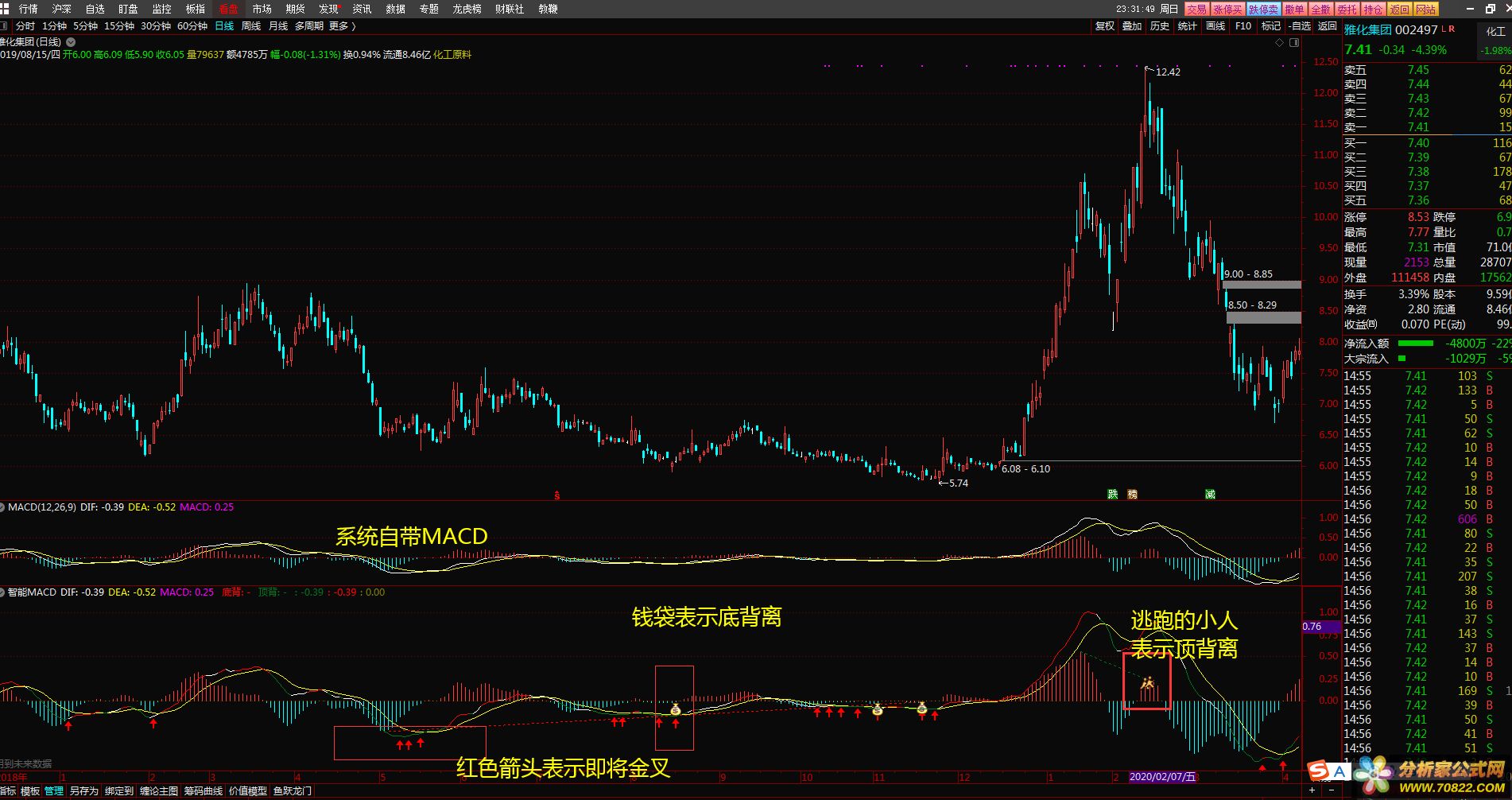Click the 雅化集团 stock name in the quote panel
This screenshot has width=1512, height=800.
pyautogui.click(x=1367, y=29)
